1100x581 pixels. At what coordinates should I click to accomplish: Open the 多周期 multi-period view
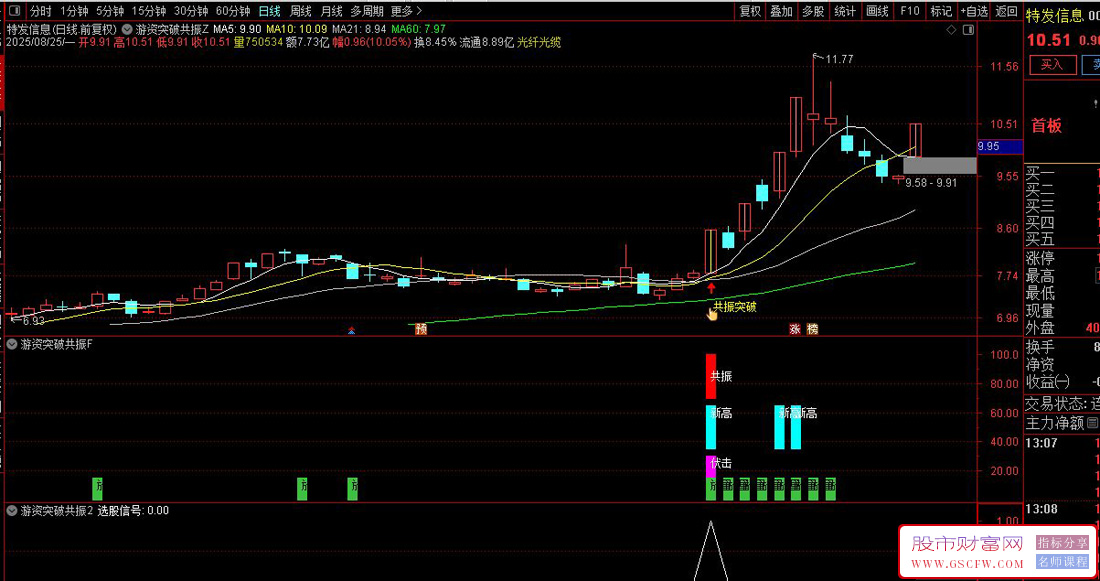click(367, 11)
